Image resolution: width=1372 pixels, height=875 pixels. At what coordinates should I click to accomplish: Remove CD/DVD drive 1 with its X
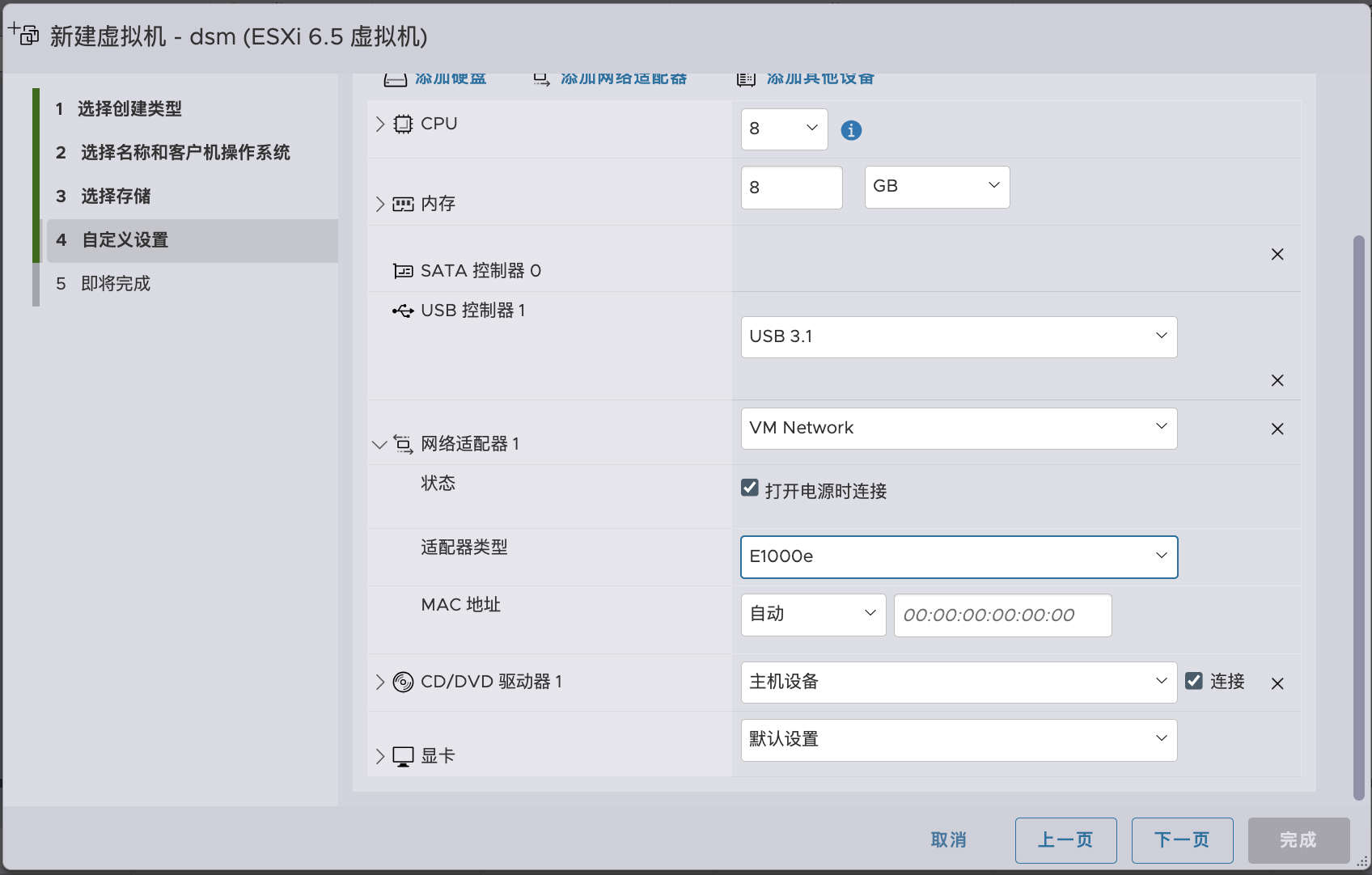(x=1277, y=683)
